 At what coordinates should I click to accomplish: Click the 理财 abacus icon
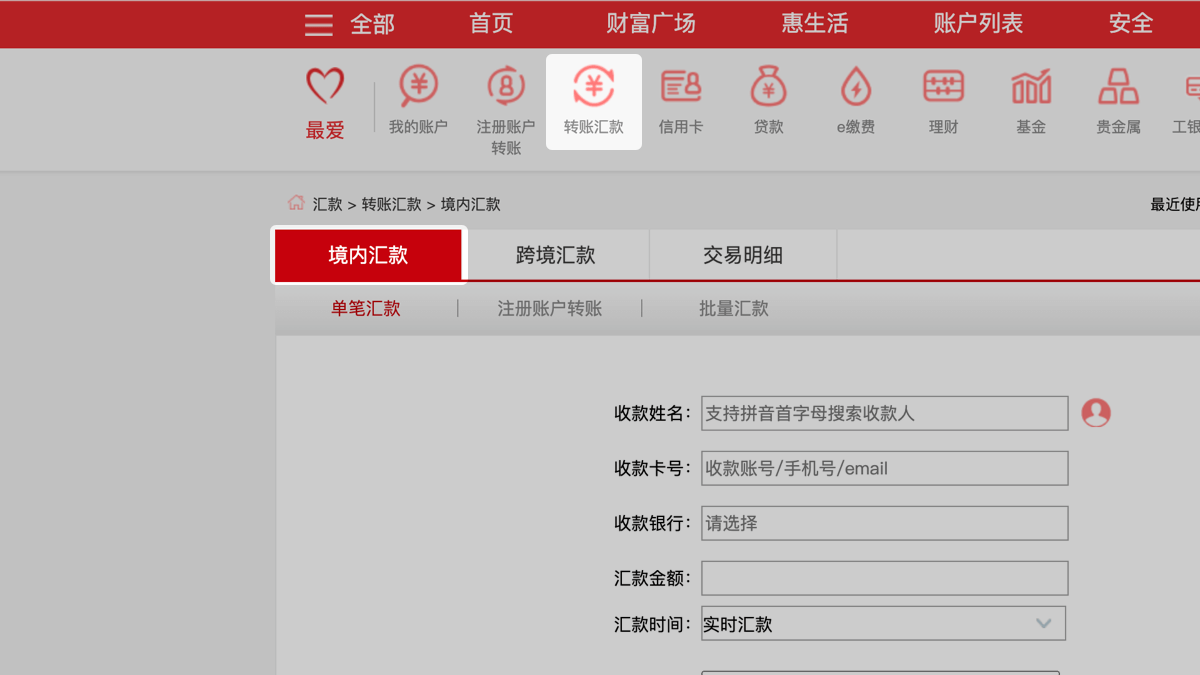(943, 88)
